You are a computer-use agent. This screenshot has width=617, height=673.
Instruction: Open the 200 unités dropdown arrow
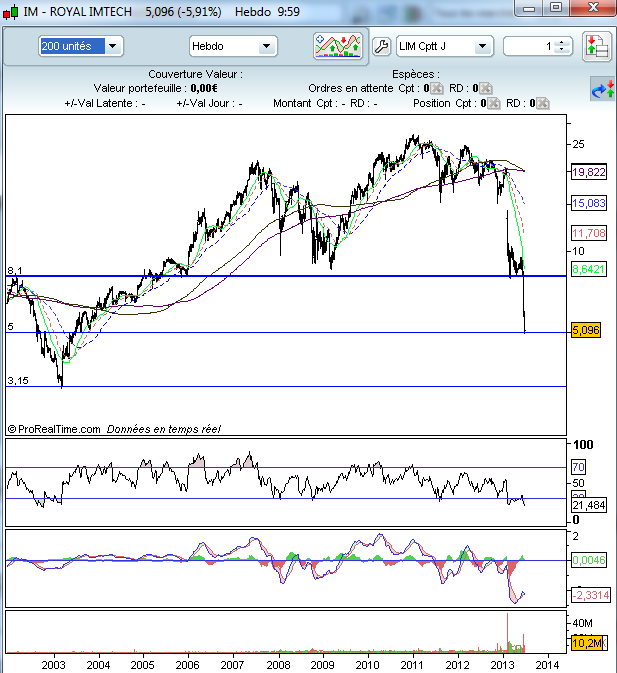pos(113,46)
